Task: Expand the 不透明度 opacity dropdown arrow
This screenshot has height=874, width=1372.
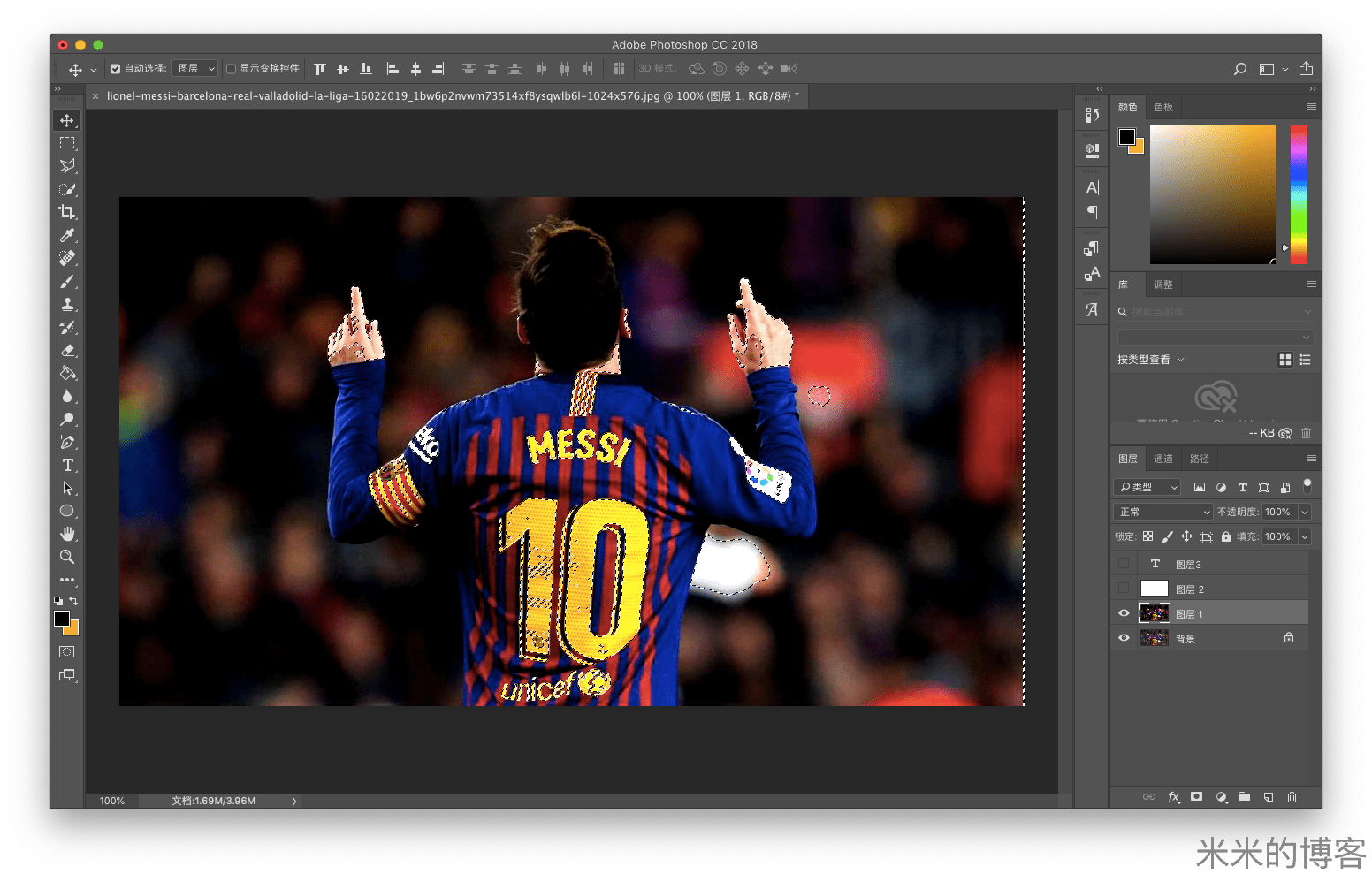Action: [1305, 512]
